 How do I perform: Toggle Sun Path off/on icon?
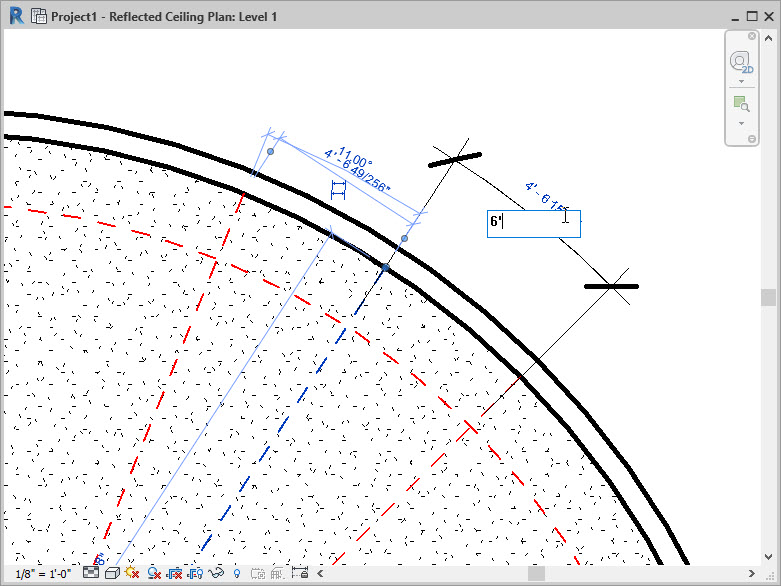132,573
